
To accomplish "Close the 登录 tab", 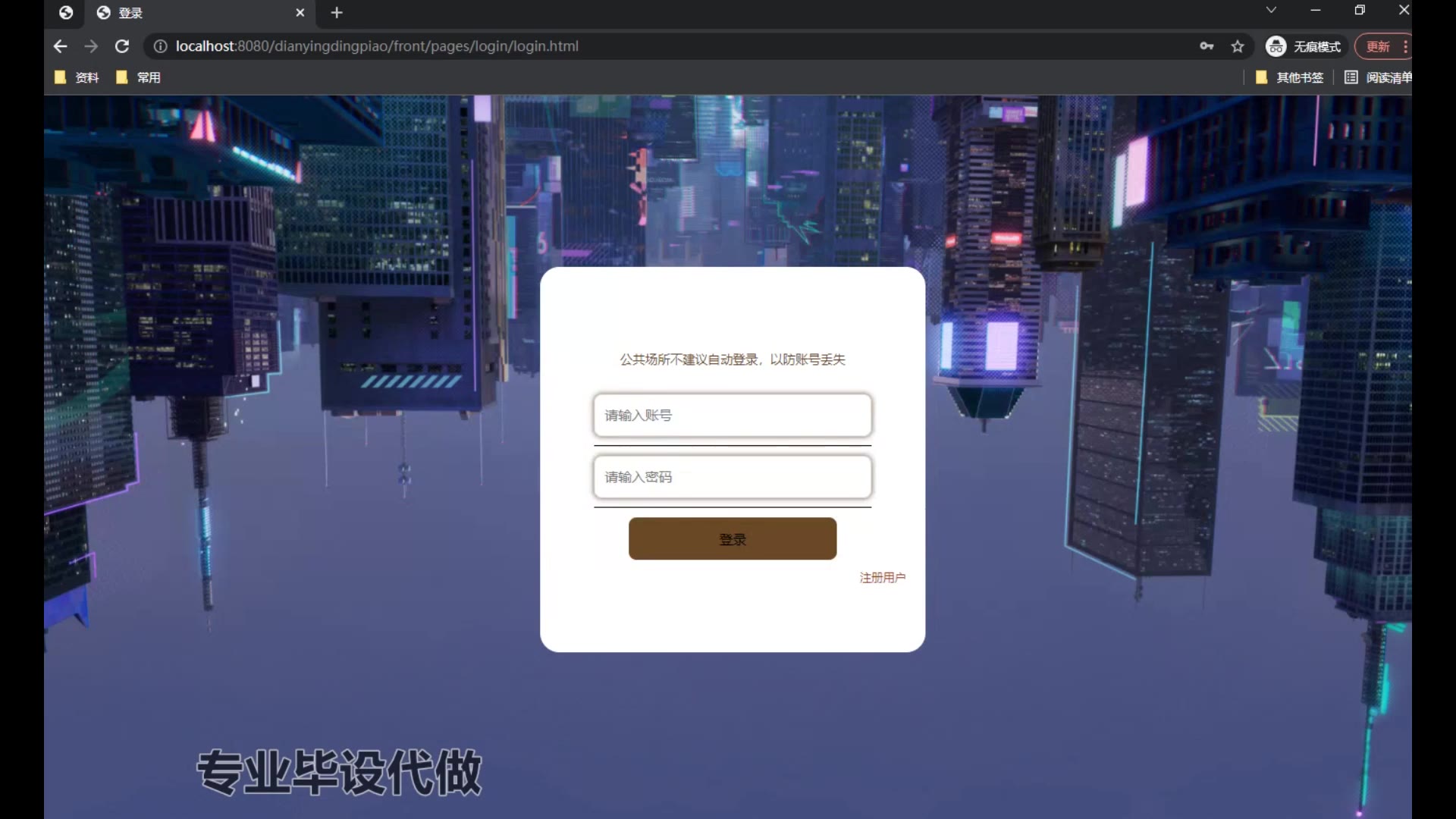I will coord(300,13).
